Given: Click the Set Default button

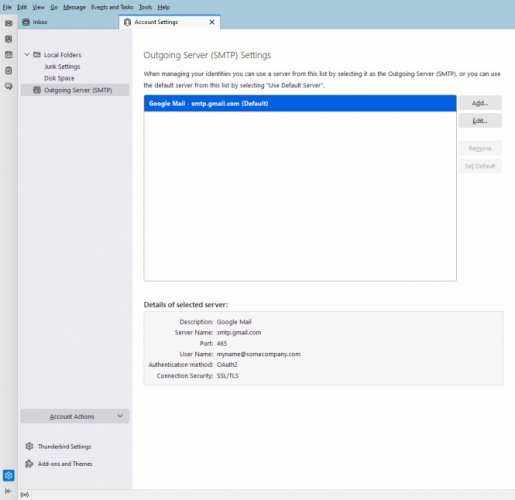Looking at the screenshot, I should (480, 166).
